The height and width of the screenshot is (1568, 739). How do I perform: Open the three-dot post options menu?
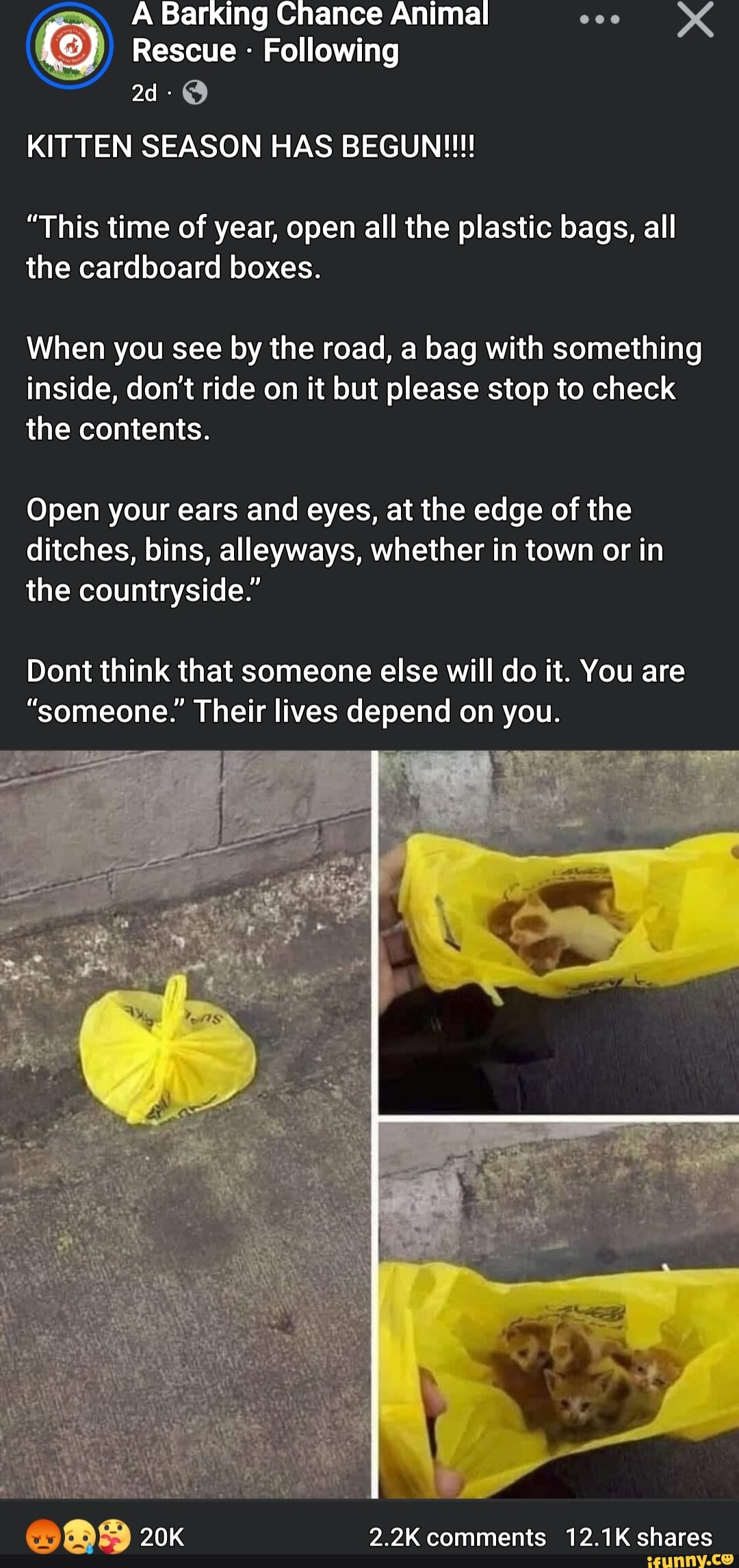[x=599, y=20]
